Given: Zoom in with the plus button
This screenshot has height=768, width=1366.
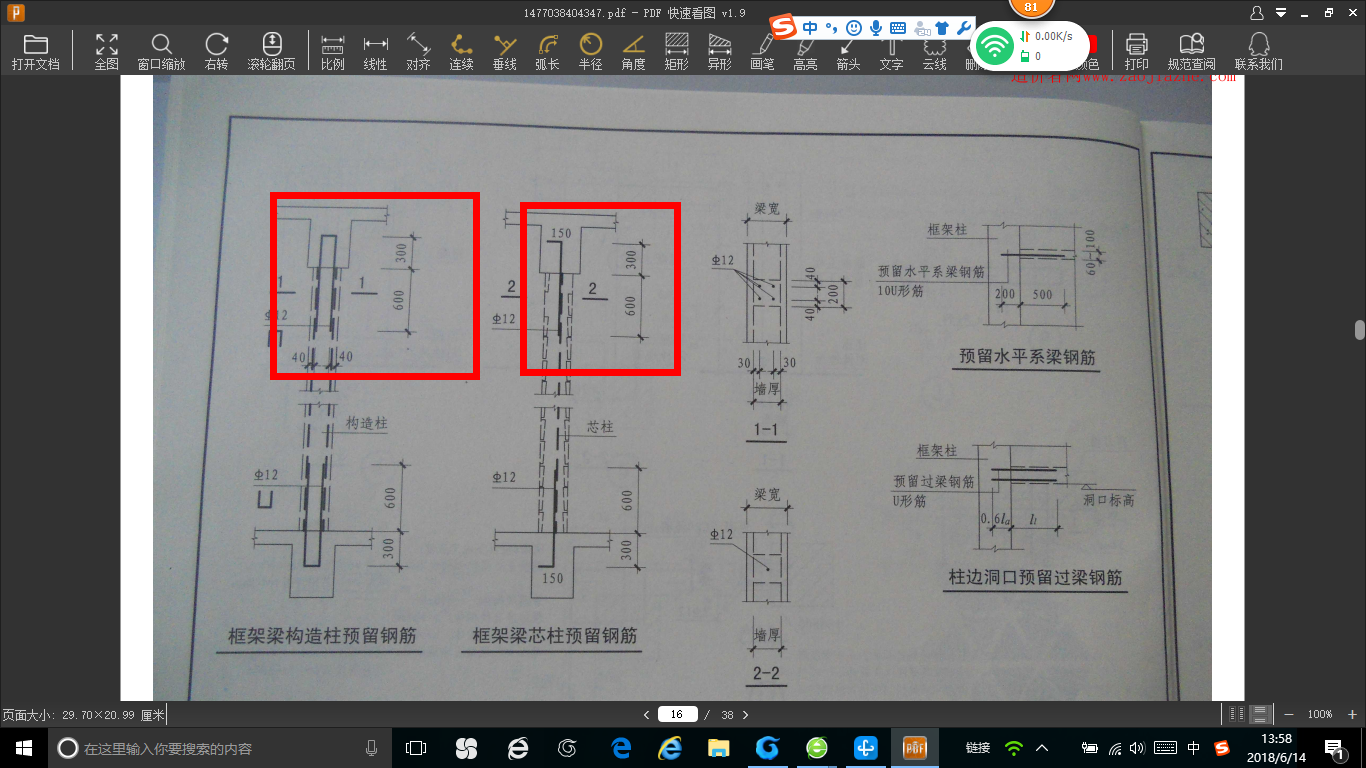Looking at the screenshot, I should [x=1352, y=714].
